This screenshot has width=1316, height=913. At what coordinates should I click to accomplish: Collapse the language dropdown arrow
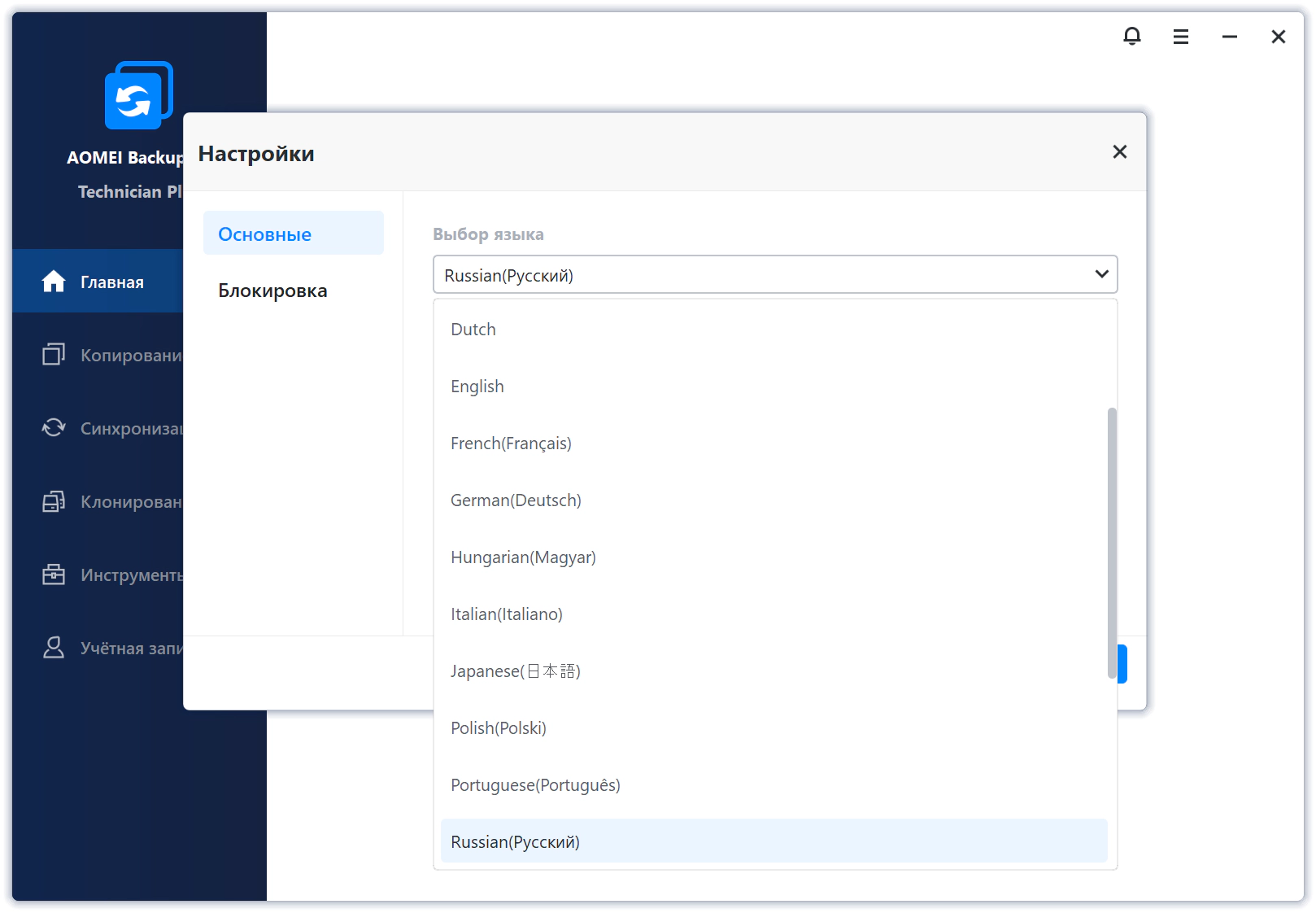[x=1101, y=274]
